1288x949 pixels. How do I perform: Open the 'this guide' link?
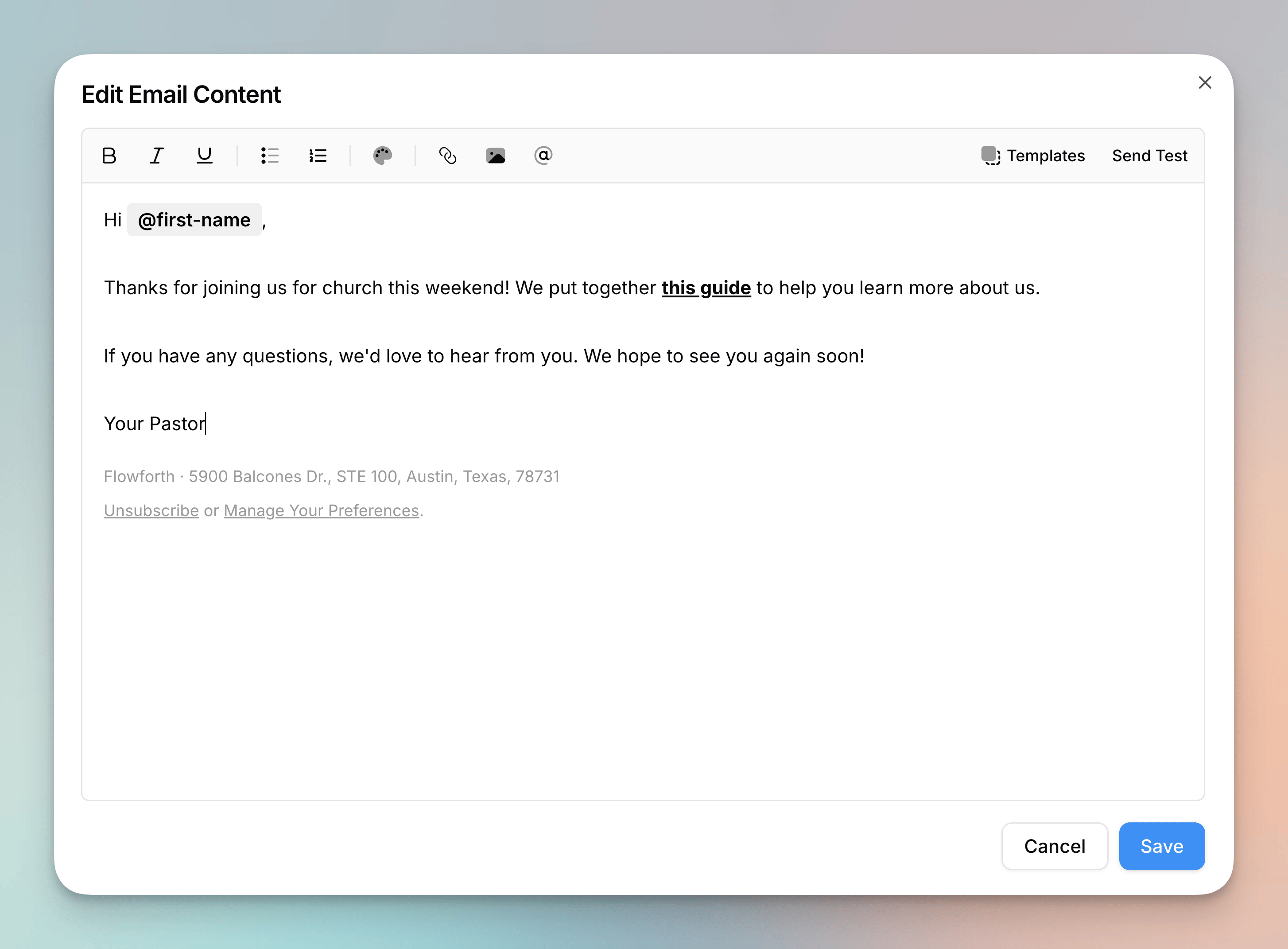tap(706, 288)
